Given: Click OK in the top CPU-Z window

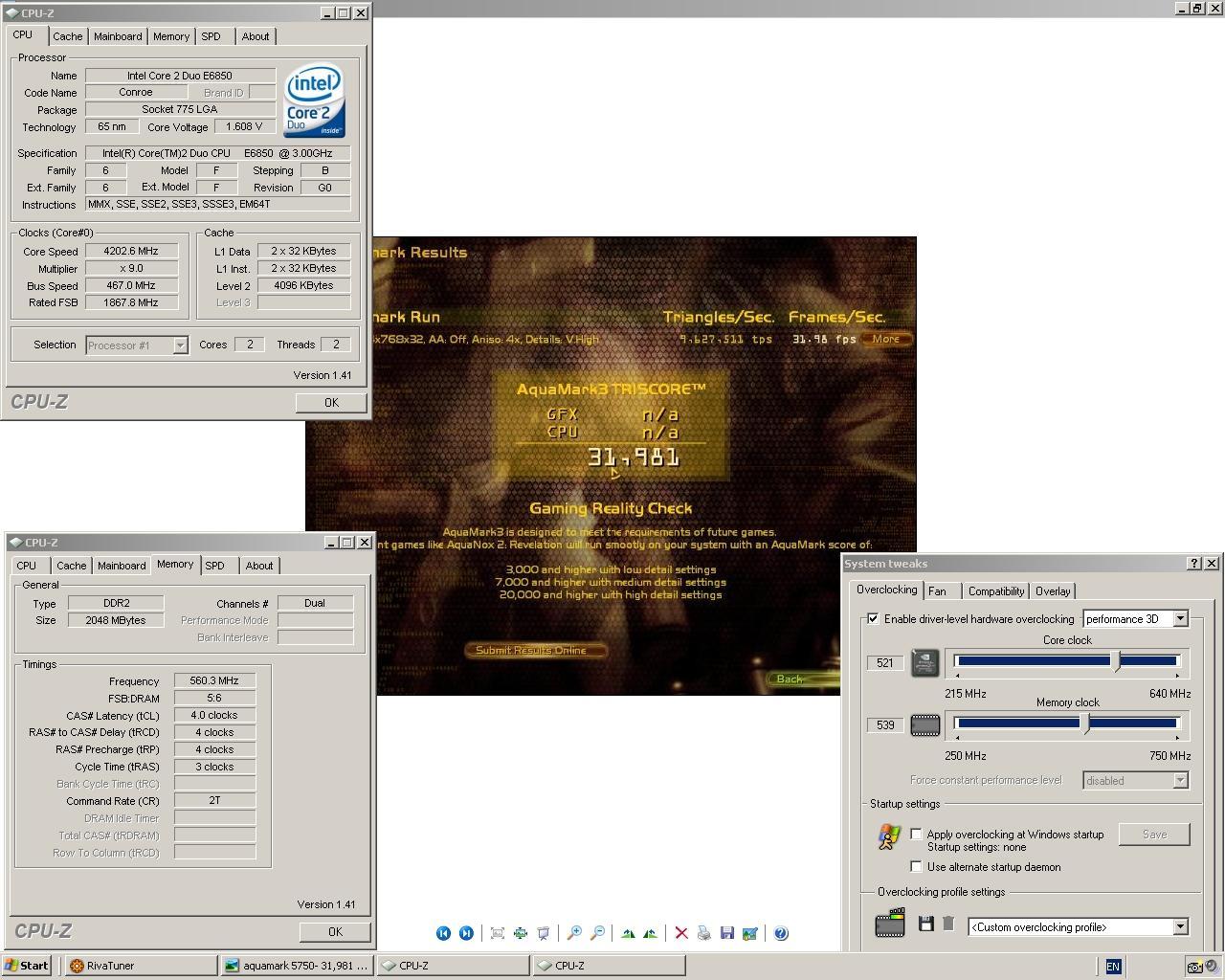Looking at the screenshot, I should [331, 403].
